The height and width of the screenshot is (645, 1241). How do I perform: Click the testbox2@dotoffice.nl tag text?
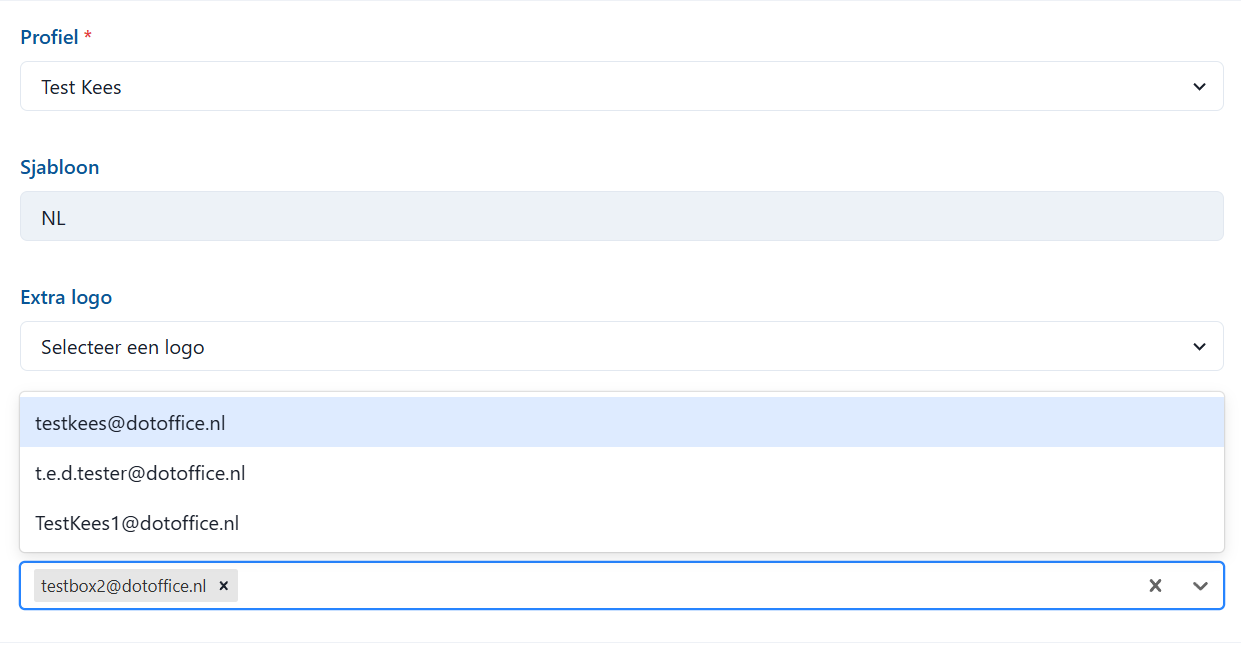[x=123, y=586]
